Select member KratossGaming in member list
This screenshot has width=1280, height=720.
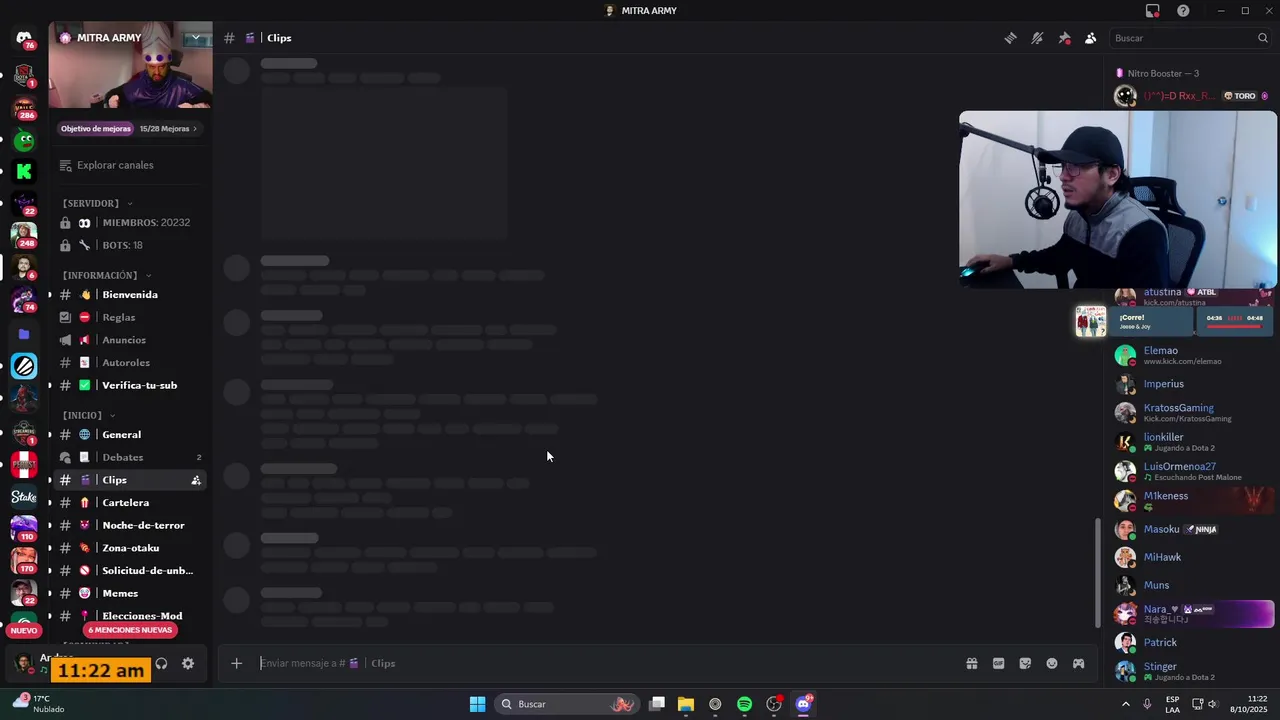[1192, 412]
